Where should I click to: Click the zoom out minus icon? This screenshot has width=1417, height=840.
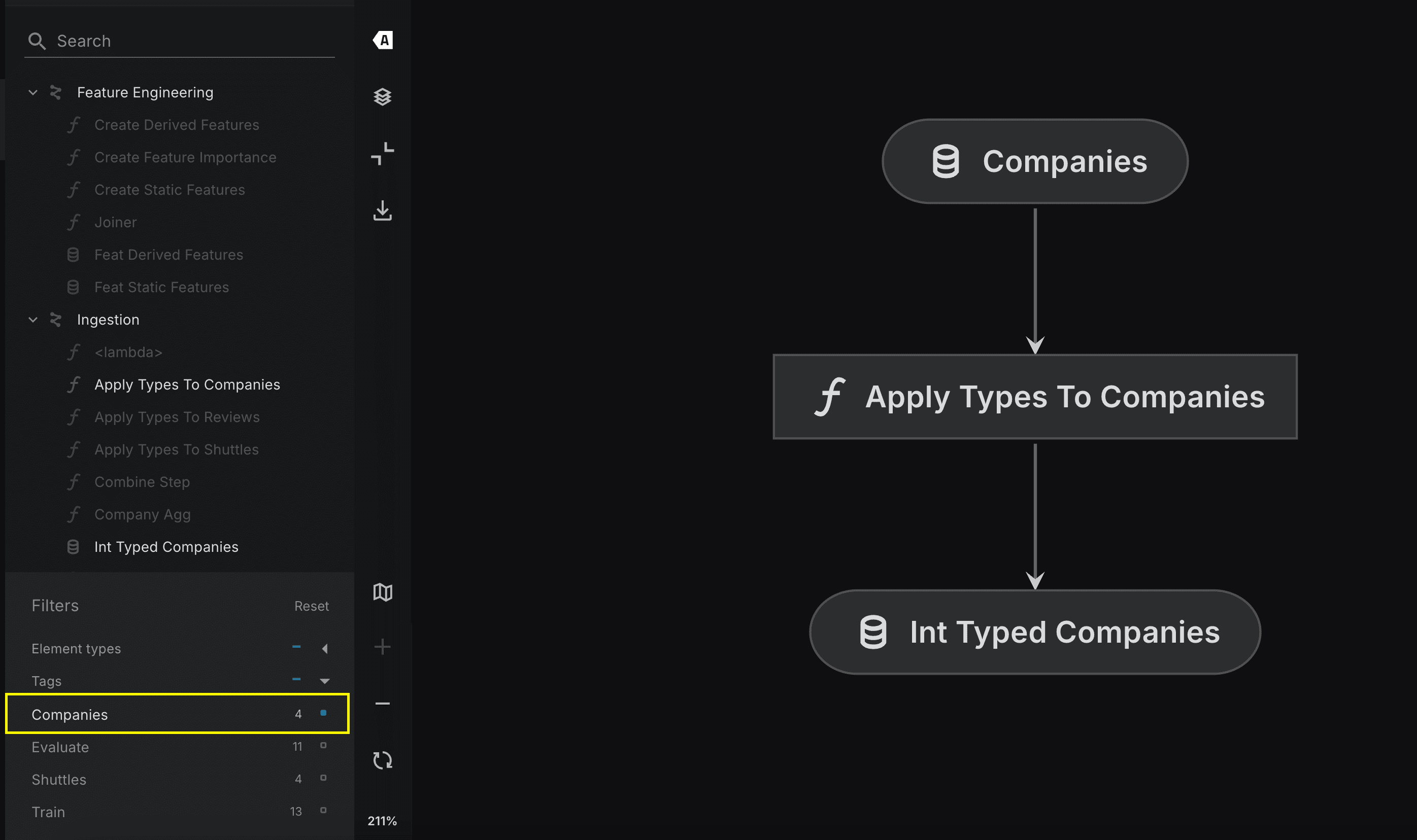click(x=383, y=704)
